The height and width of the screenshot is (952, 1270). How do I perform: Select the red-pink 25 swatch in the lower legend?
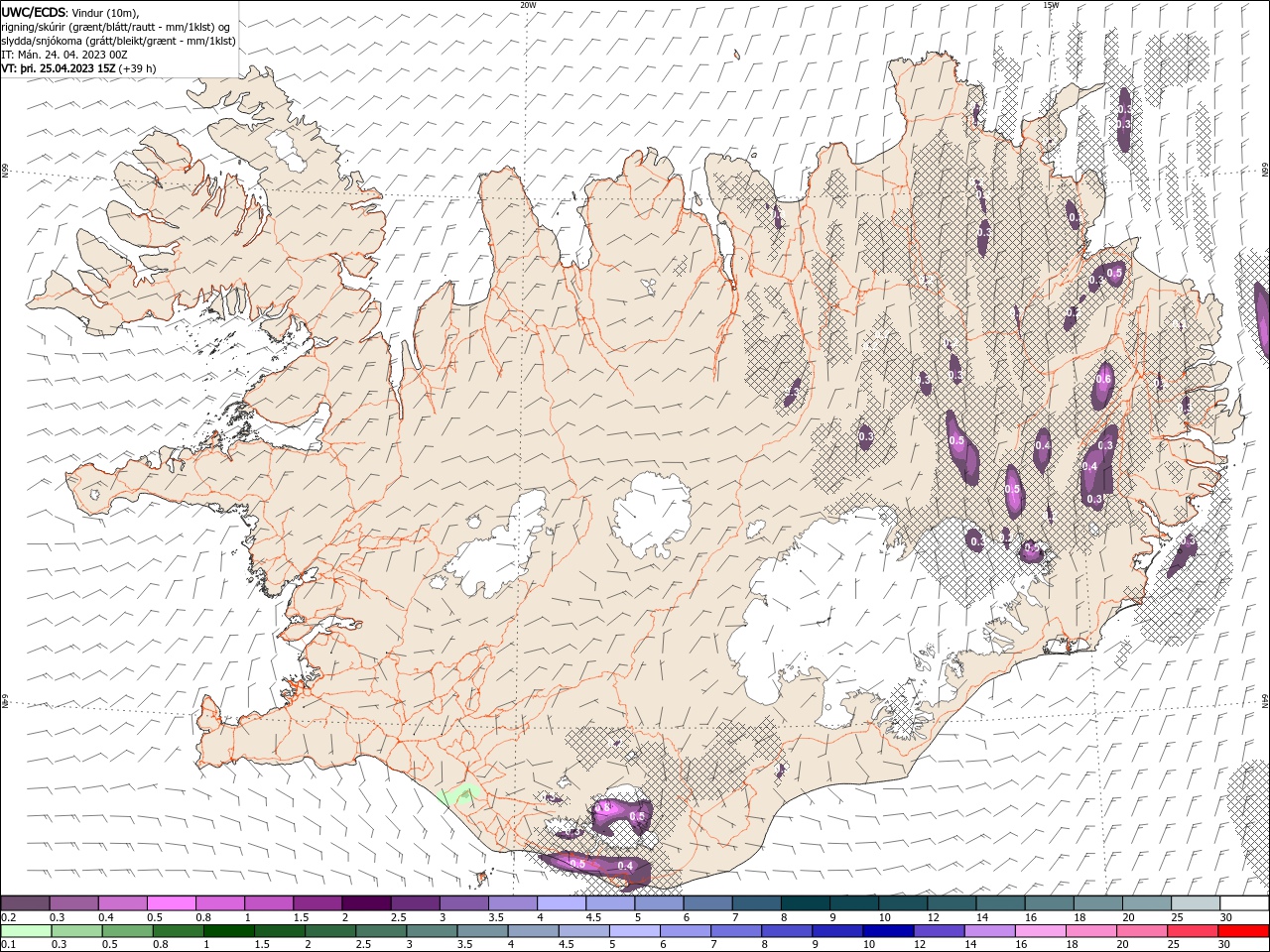pyautogui.click(x=1193, y=931)
